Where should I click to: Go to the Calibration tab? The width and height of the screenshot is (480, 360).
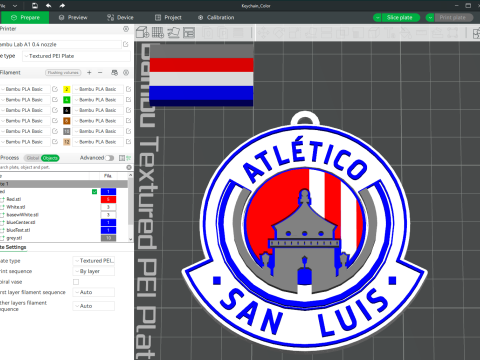(216, 17)
